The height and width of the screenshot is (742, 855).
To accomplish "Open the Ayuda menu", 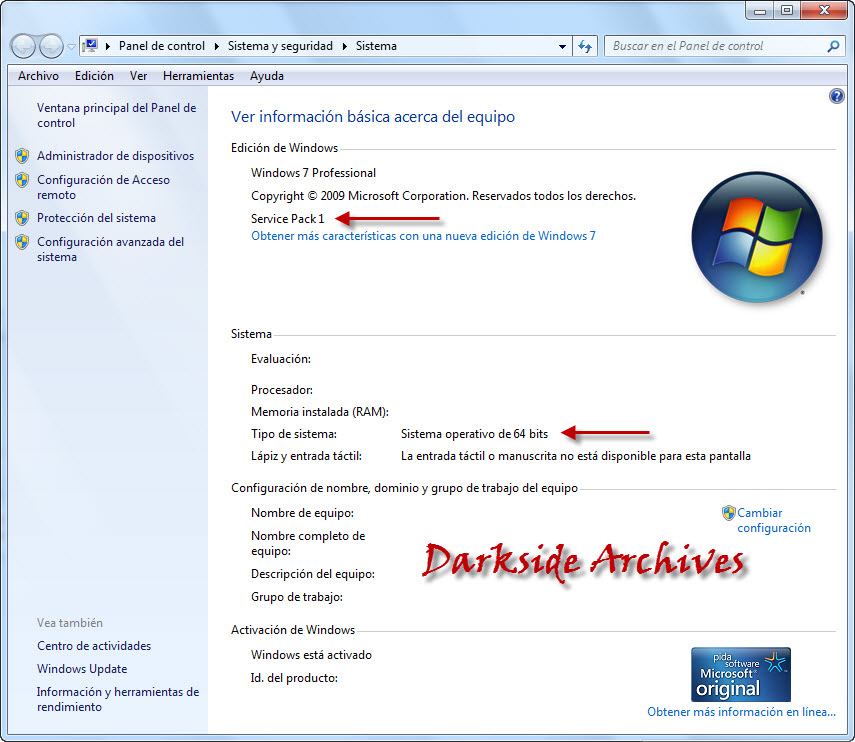I will point(267,76).
